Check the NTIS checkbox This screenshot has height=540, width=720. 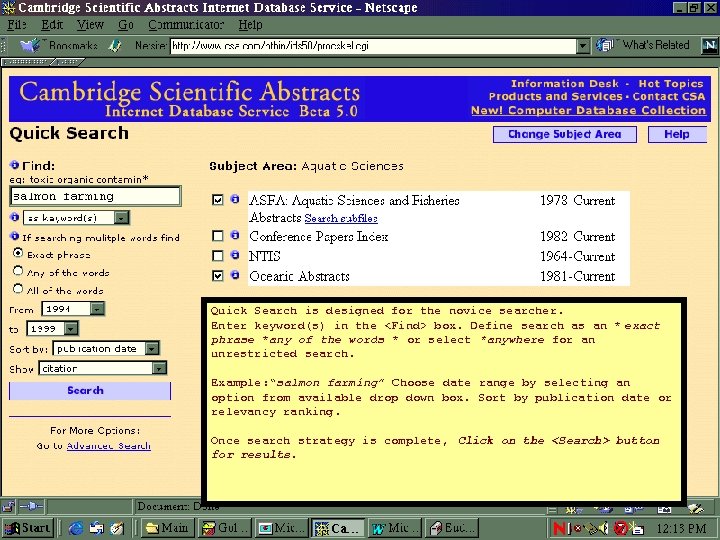(x=218, y=256)
